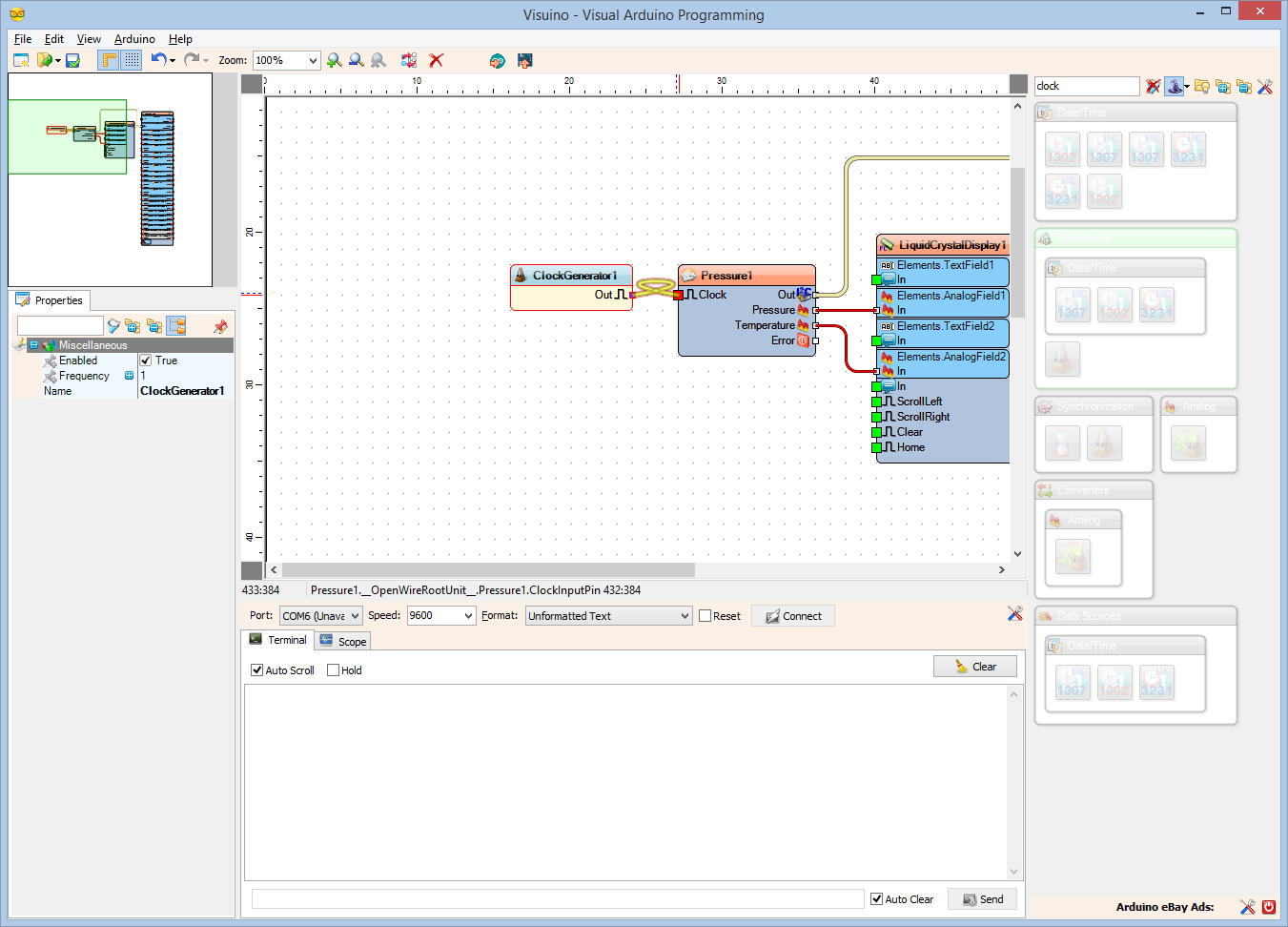
Task: Click the red pin icon in Properties
Action: 221,326
